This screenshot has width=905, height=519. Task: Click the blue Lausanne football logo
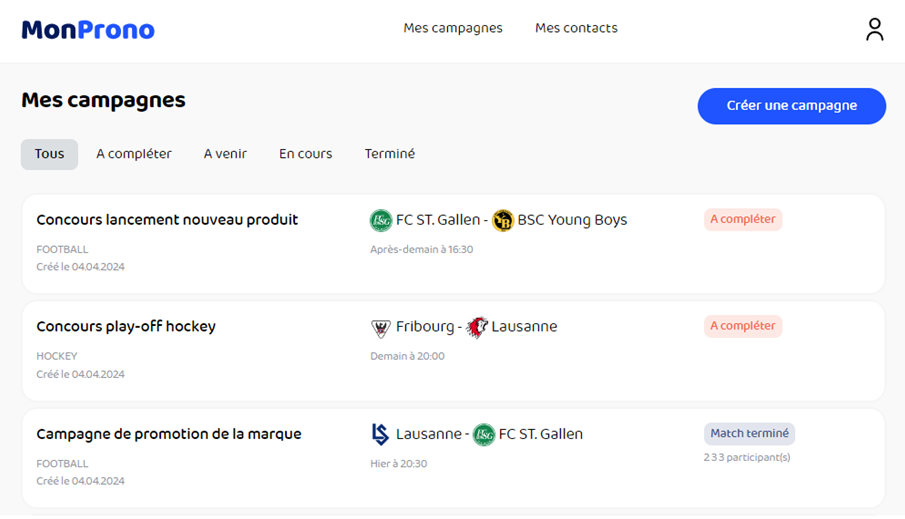(x=380, y=434)
